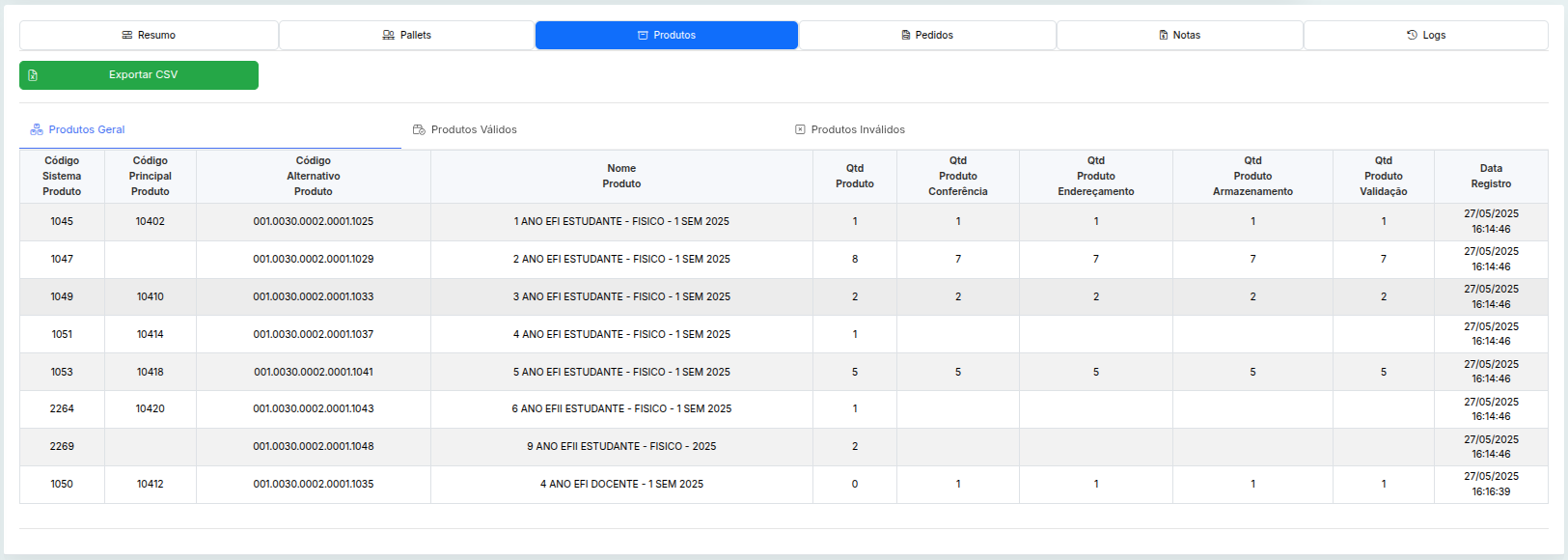Select row with product code 1045
Viewport: 1568px width, 560px height.
click(x=62, y=221)
